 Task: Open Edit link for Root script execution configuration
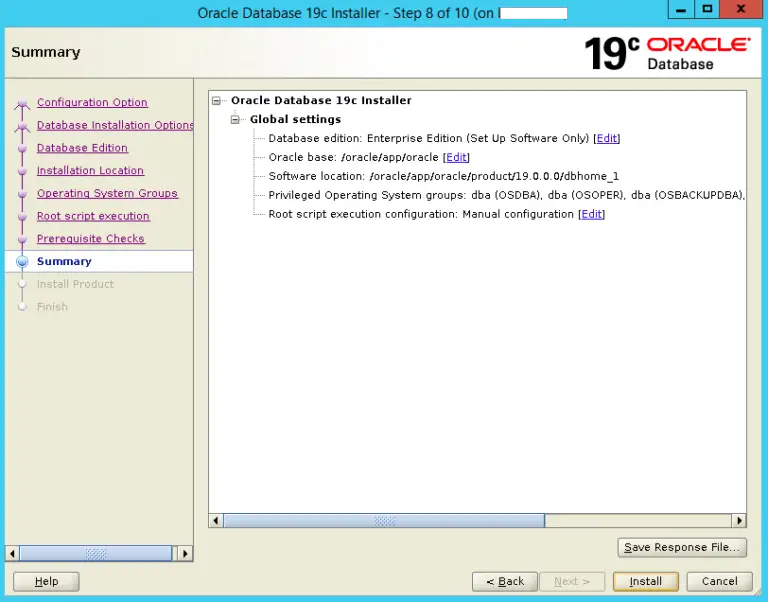[x=592, y=215]
